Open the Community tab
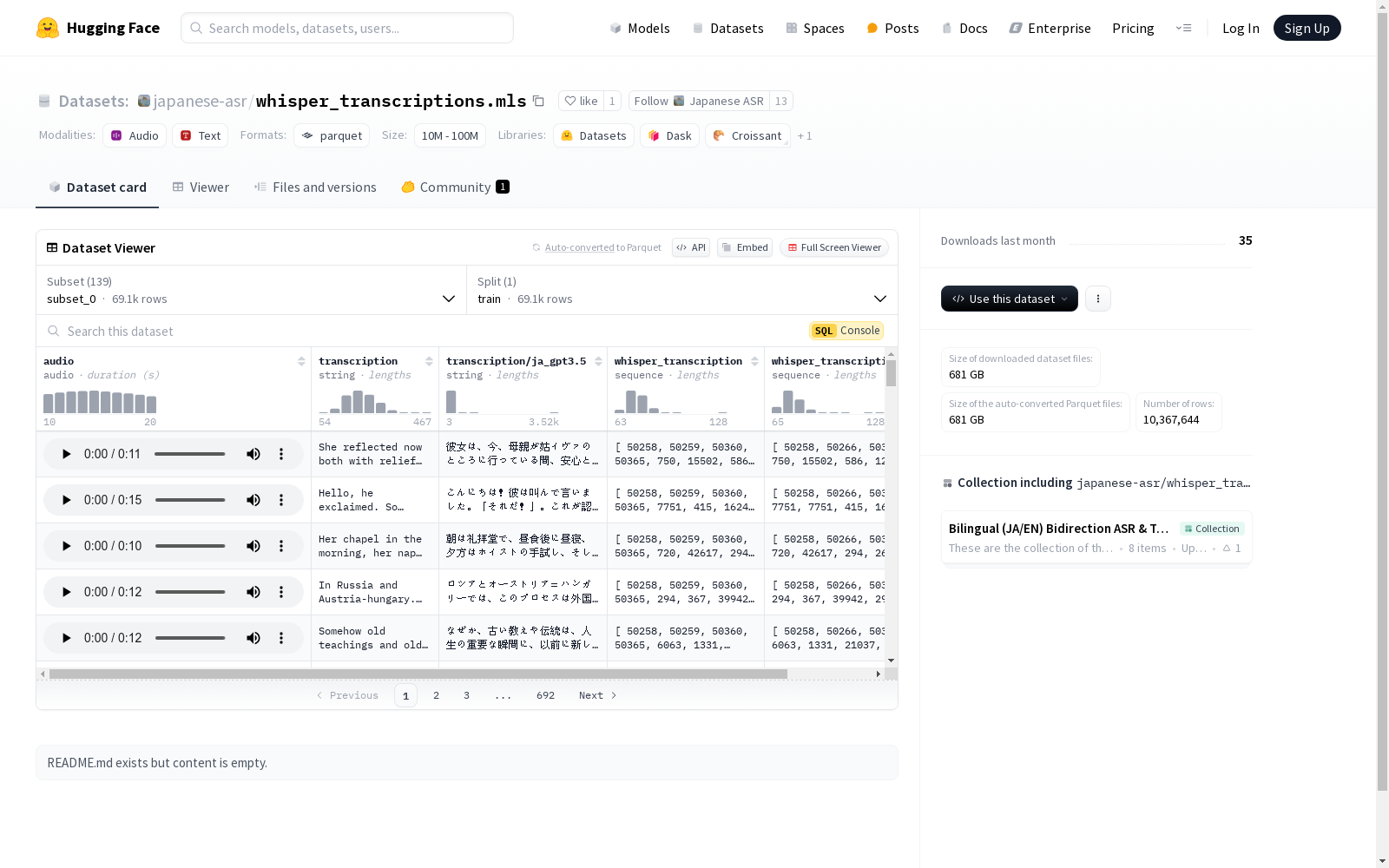Viewport: 1389px width, 868px height. click(456, 187)
